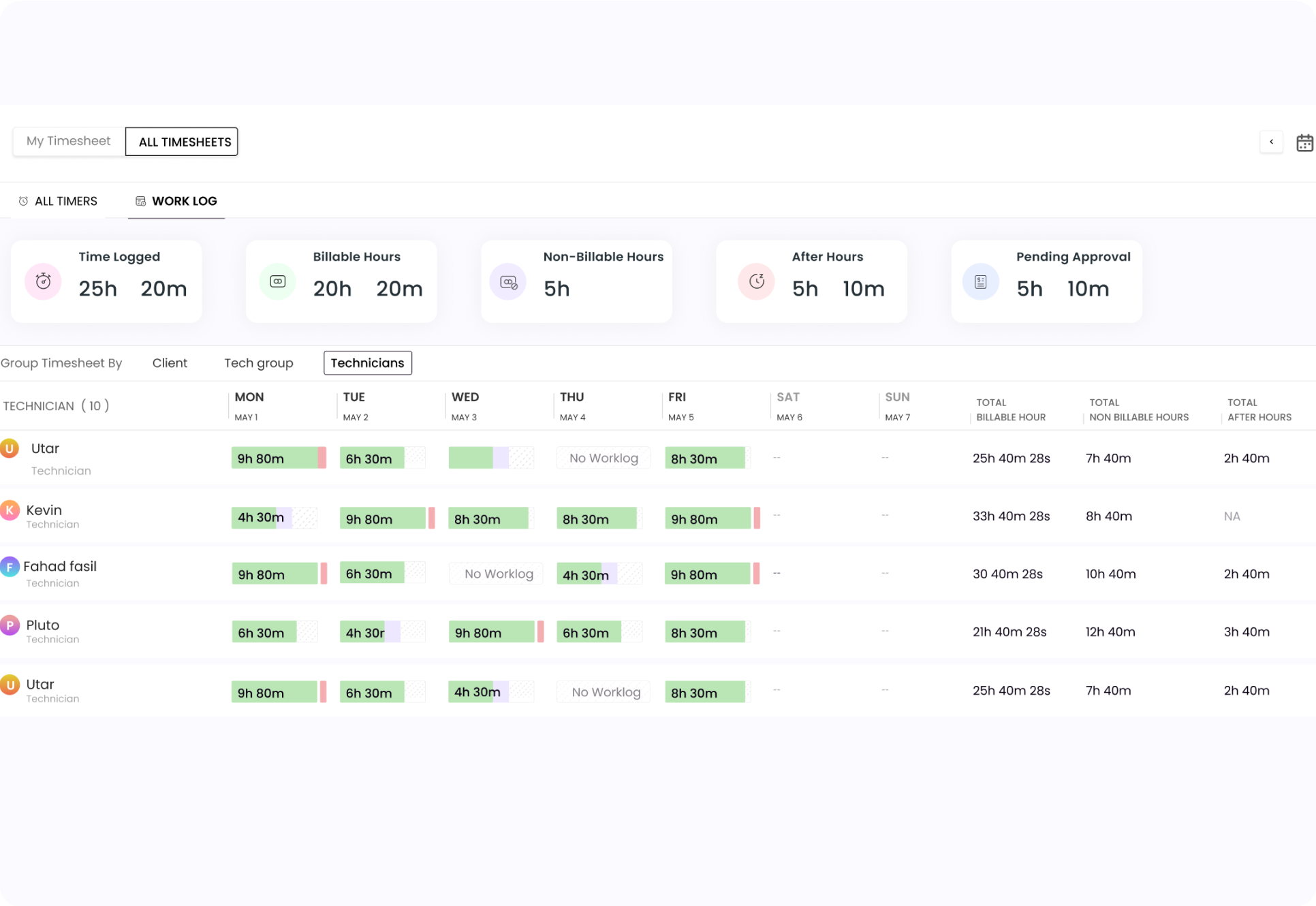
Task: Click the ALL TIMESHEETS button
Action: tap(181, 142)
